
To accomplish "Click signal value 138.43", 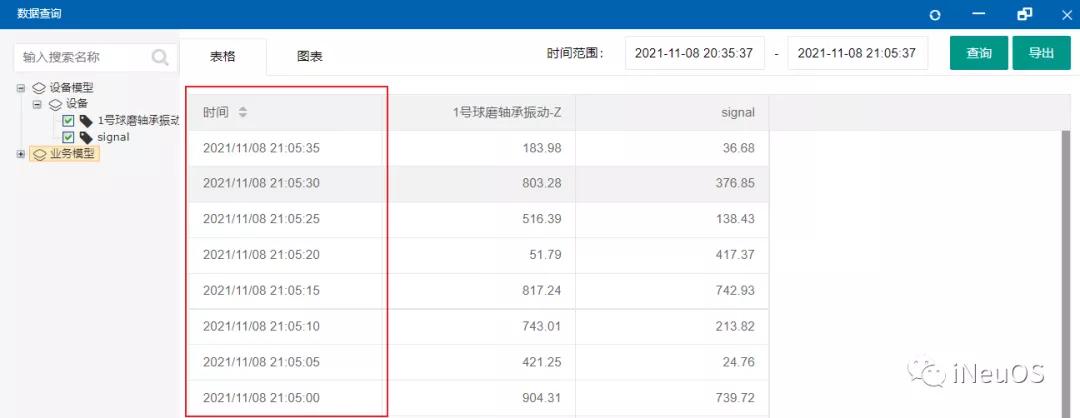I will pyautogui.click(x=736, y=220).
